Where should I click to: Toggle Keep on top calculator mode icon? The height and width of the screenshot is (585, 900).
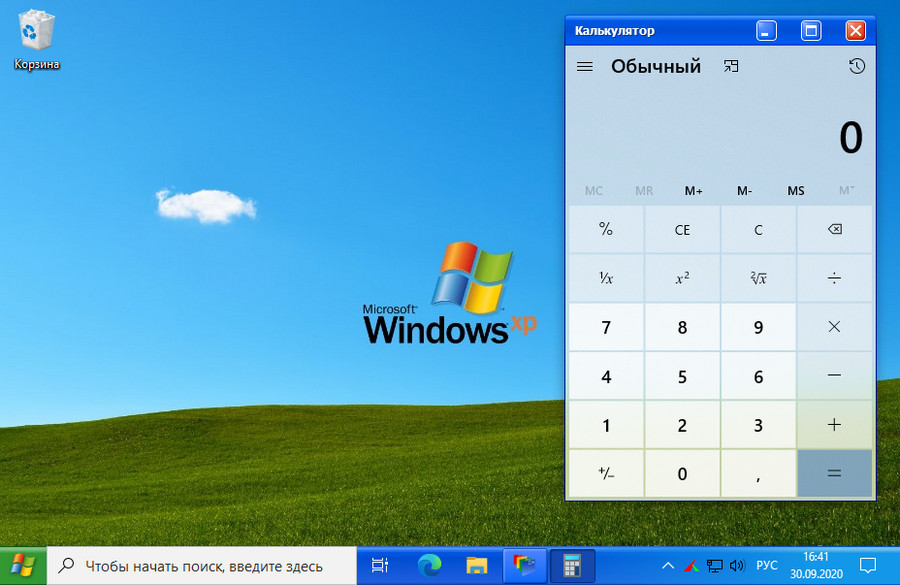731,67
